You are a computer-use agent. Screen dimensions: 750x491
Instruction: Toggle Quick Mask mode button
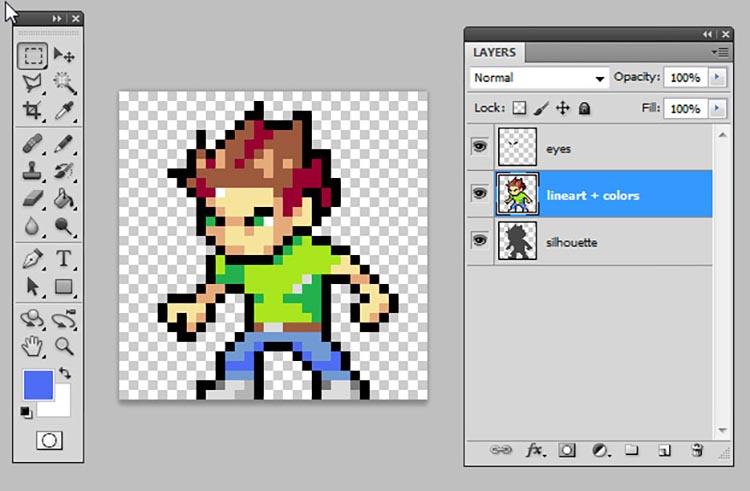point(49,440)
